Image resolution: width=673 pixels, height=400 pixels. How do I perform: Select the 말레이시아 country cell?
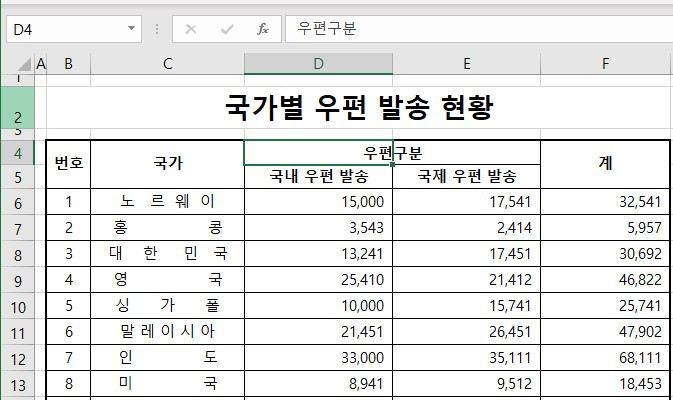click(167, 332)
